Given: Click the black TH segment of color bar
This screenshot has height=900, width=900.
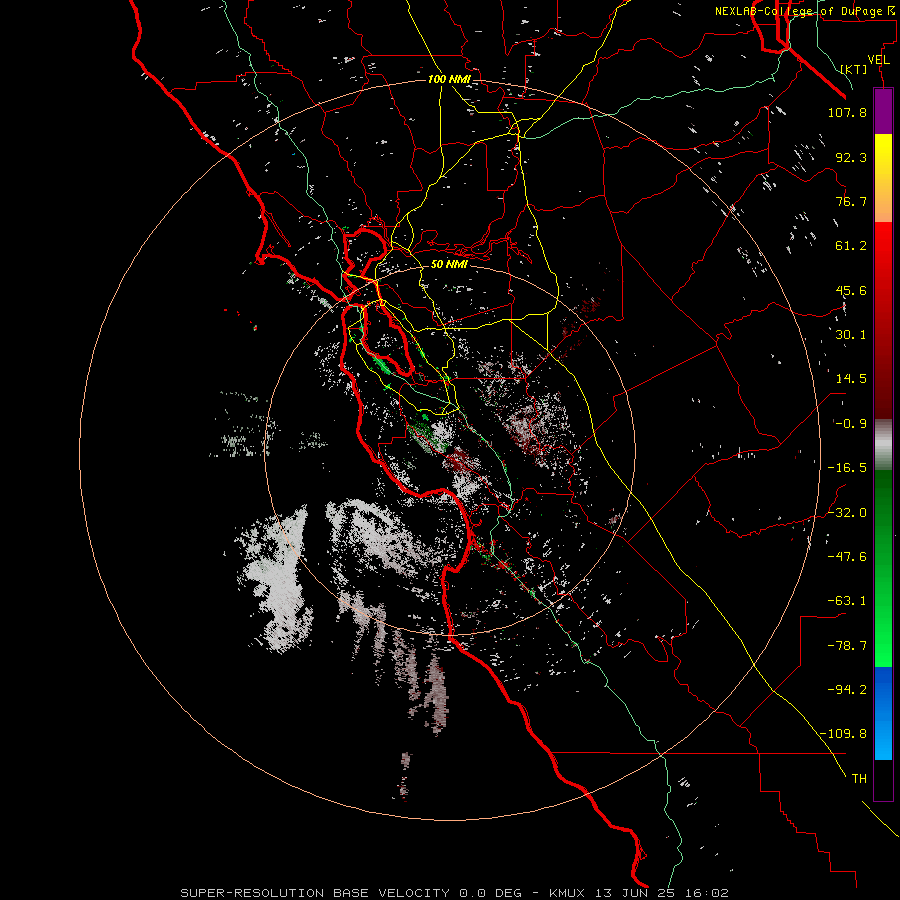Looking at the screenshot, I should pyautogui.click(x=883, y=780).
